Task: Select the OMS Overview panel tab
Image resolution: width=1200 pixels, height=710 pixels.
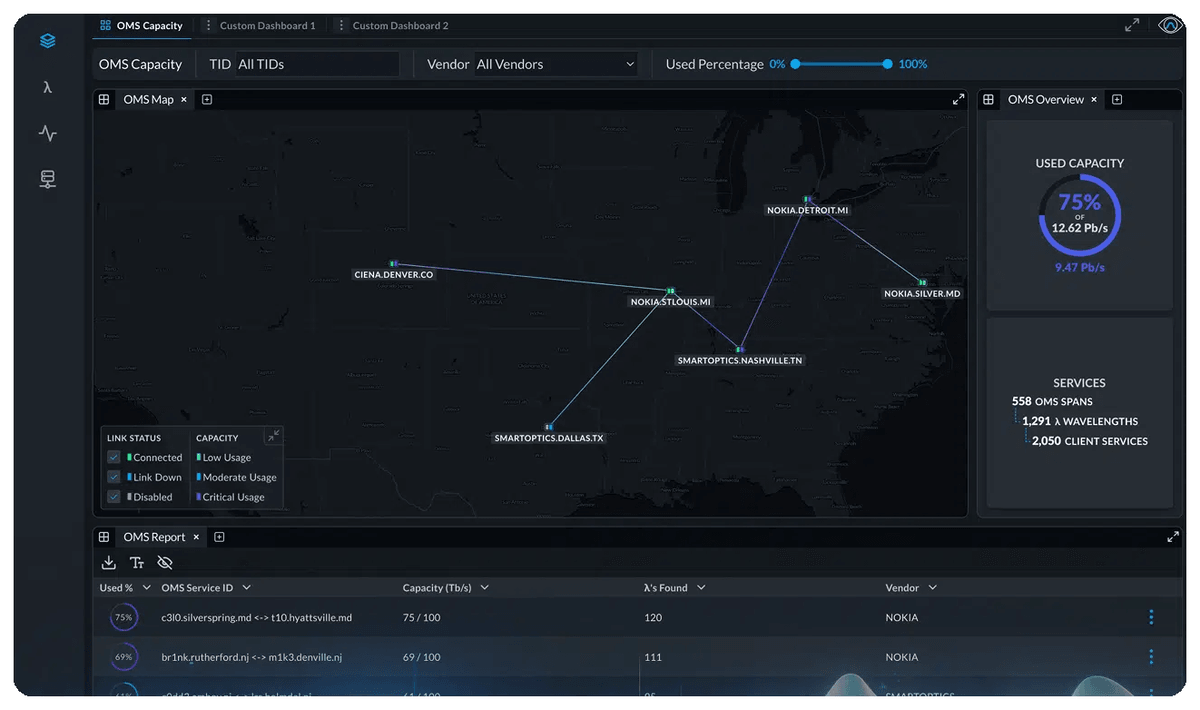Action: point(1045,99)
